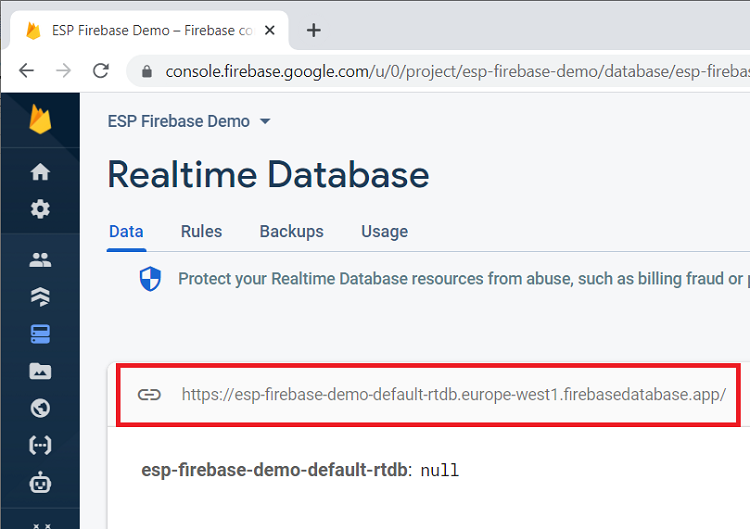Close the ESP Firebase Demo tab
Viewport: 750px width, 529px height.
270,31
